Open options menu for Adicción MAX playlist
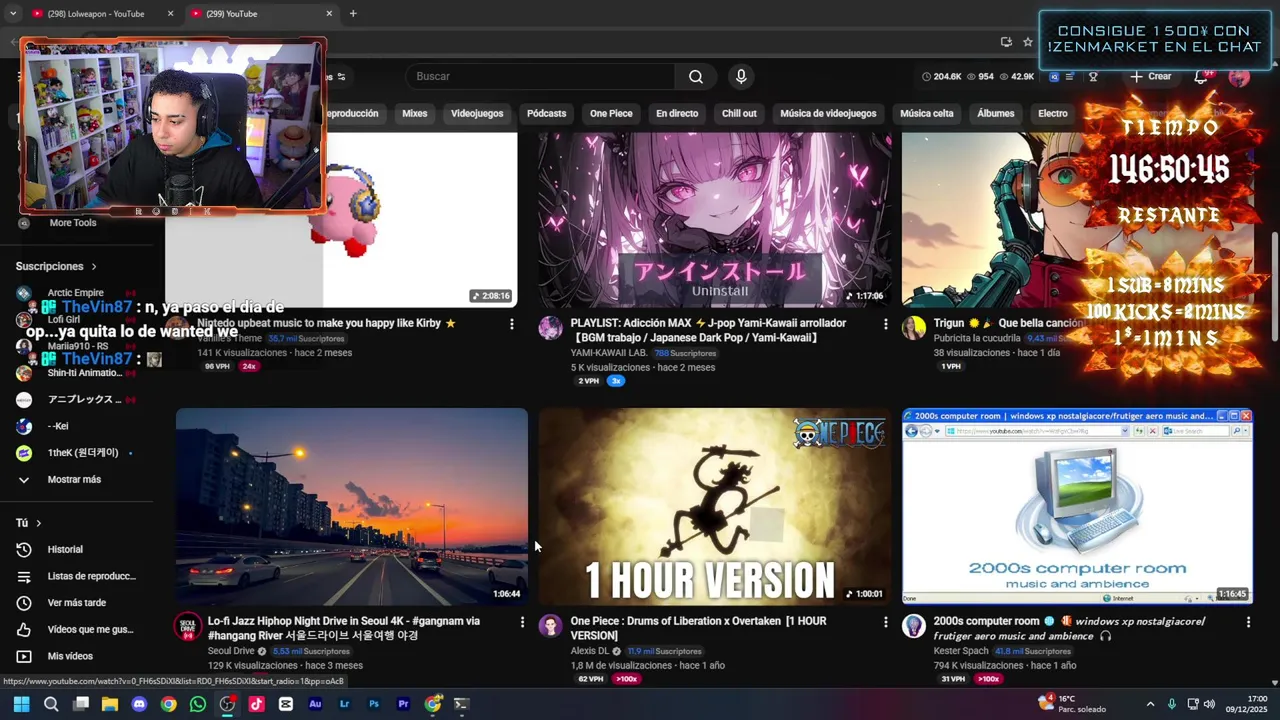The height and width of the screenshot is (720, 1280). (x=885, y=324)
